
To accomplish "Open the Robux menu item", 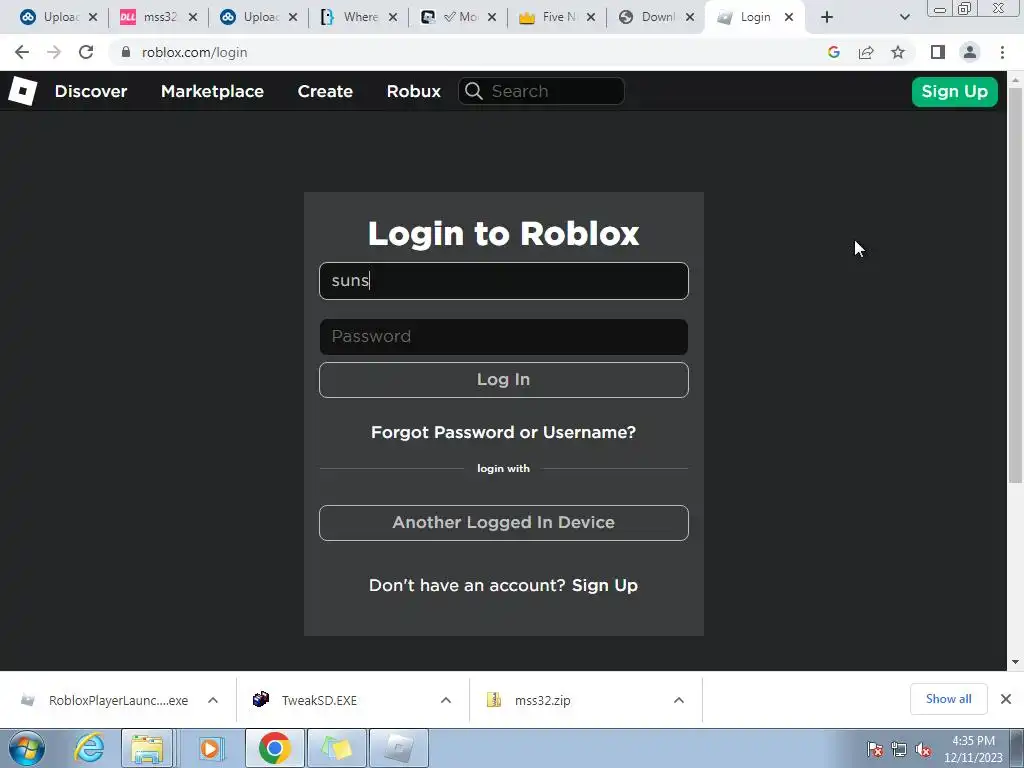I will pyautogui.click(x=413, y=91).
